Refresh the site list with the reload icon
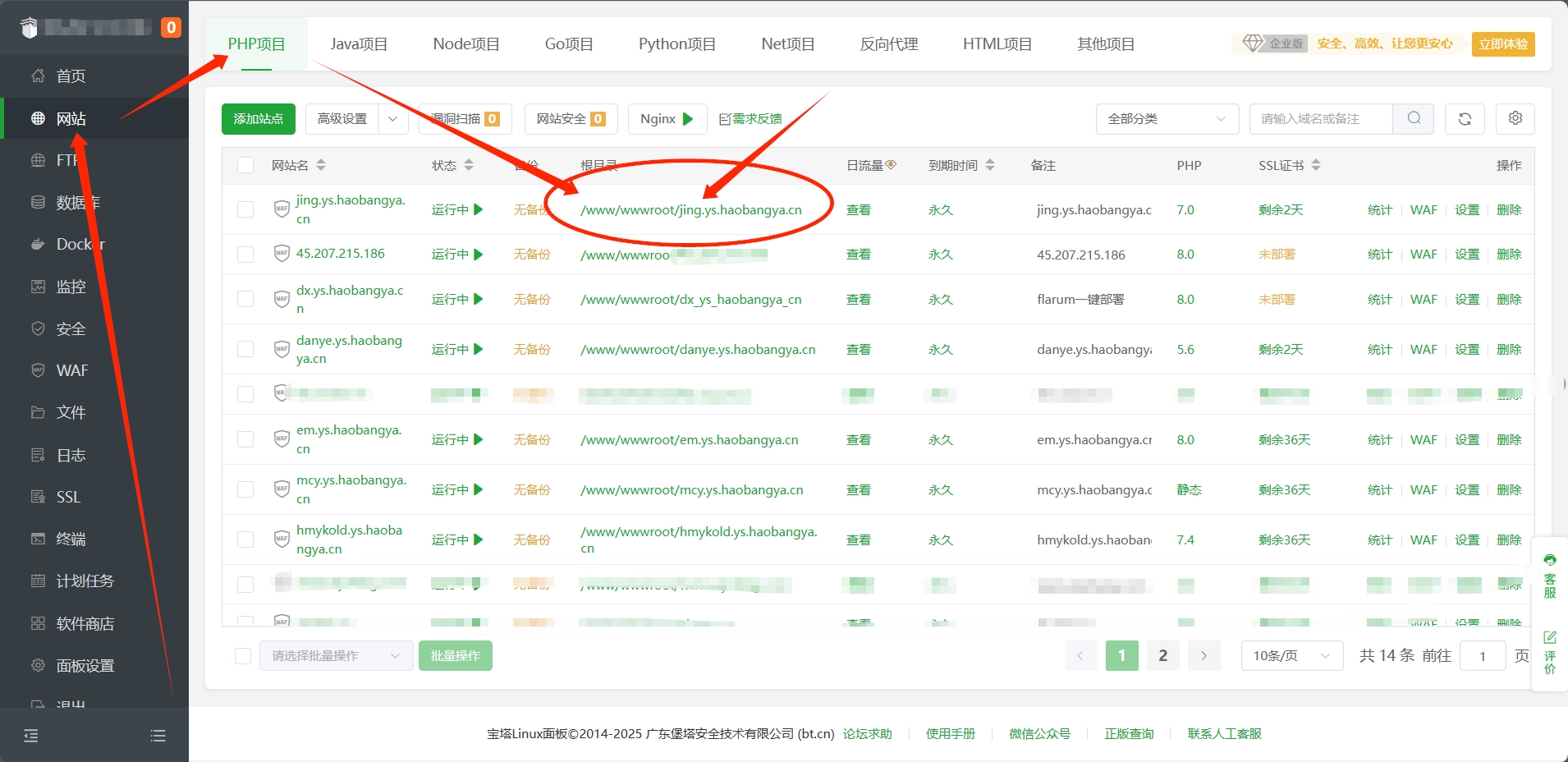 click(1465, 118)
